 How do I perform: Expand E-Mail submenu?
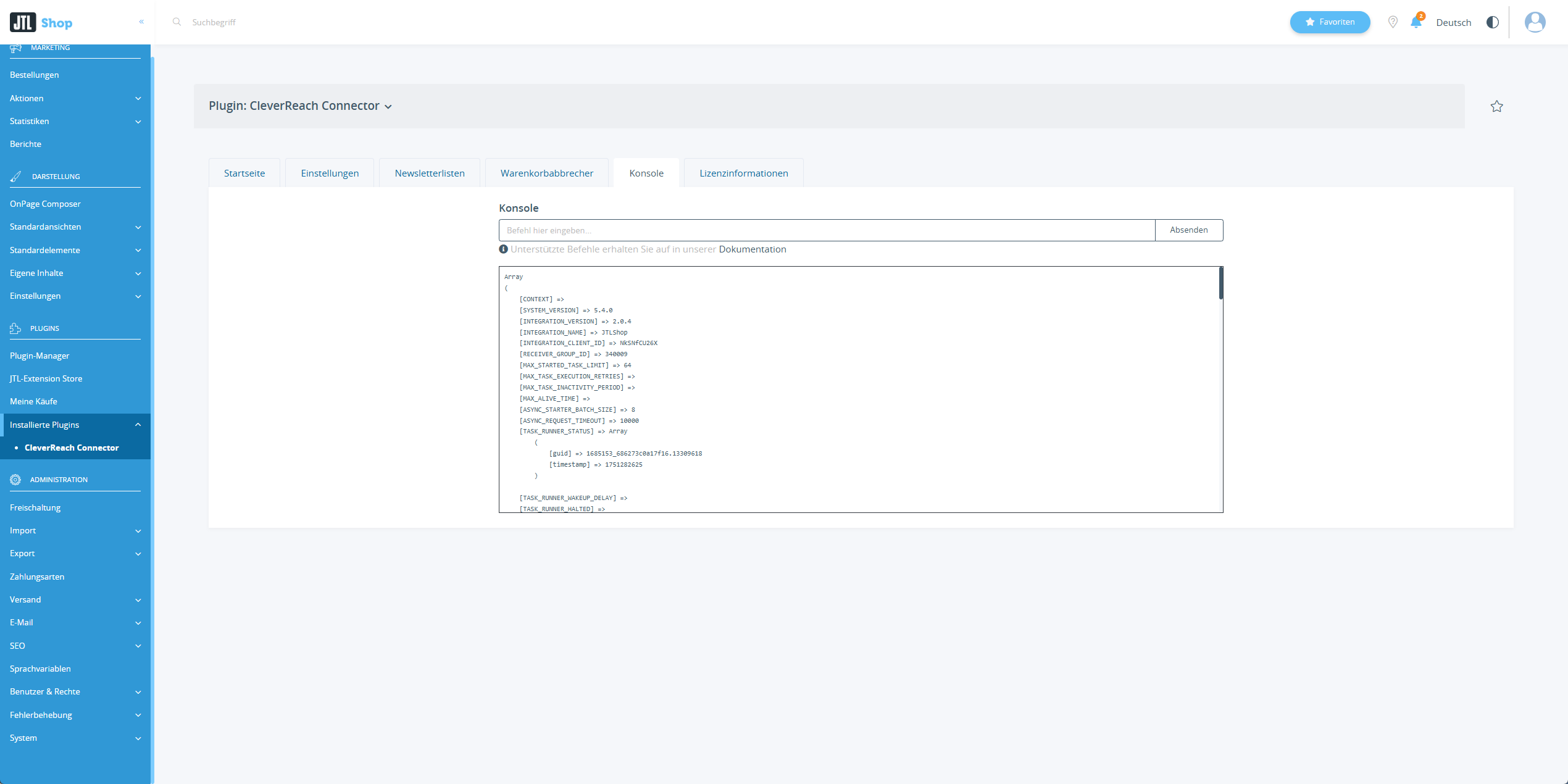[x=75, y=622]
